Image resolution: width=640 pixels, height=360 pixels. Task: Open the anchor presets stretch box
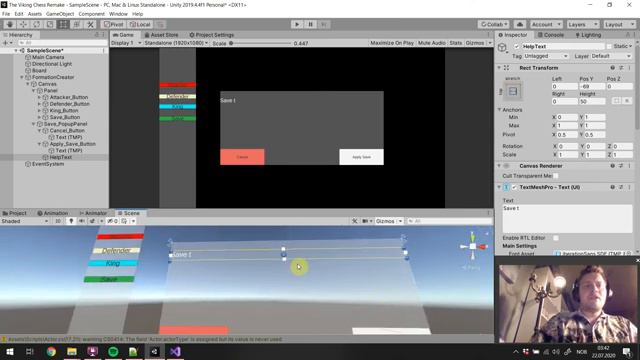point(513,91)
